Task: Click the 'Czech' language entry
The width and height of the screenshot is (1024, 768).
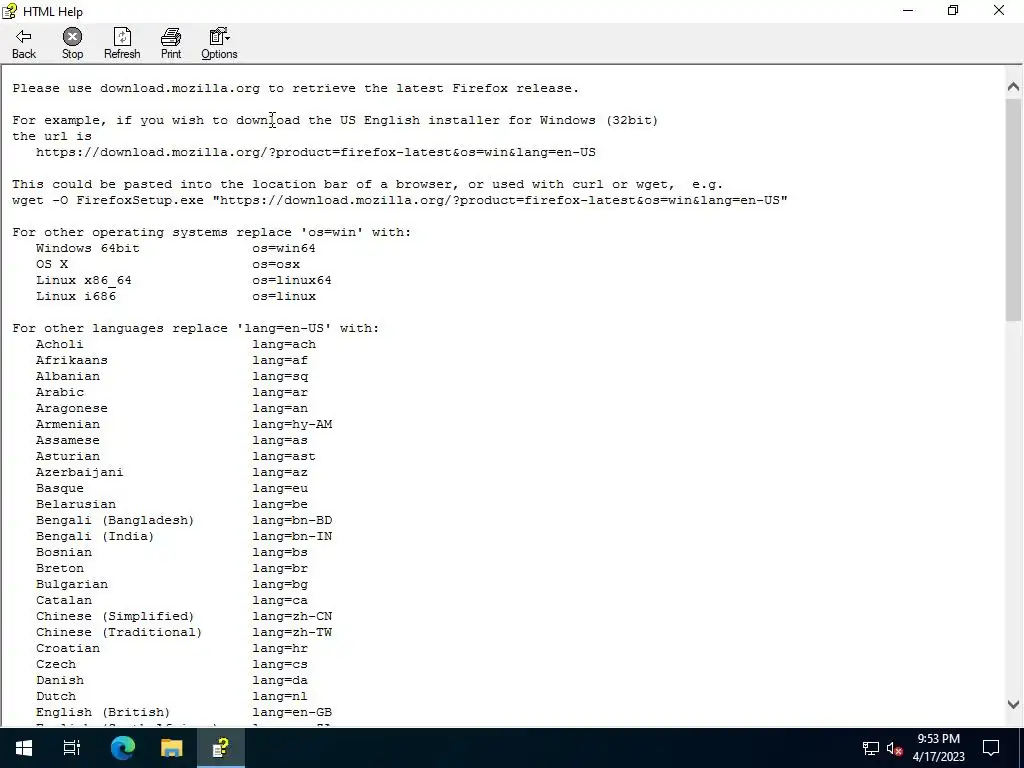Action: (x=56, y=664)
